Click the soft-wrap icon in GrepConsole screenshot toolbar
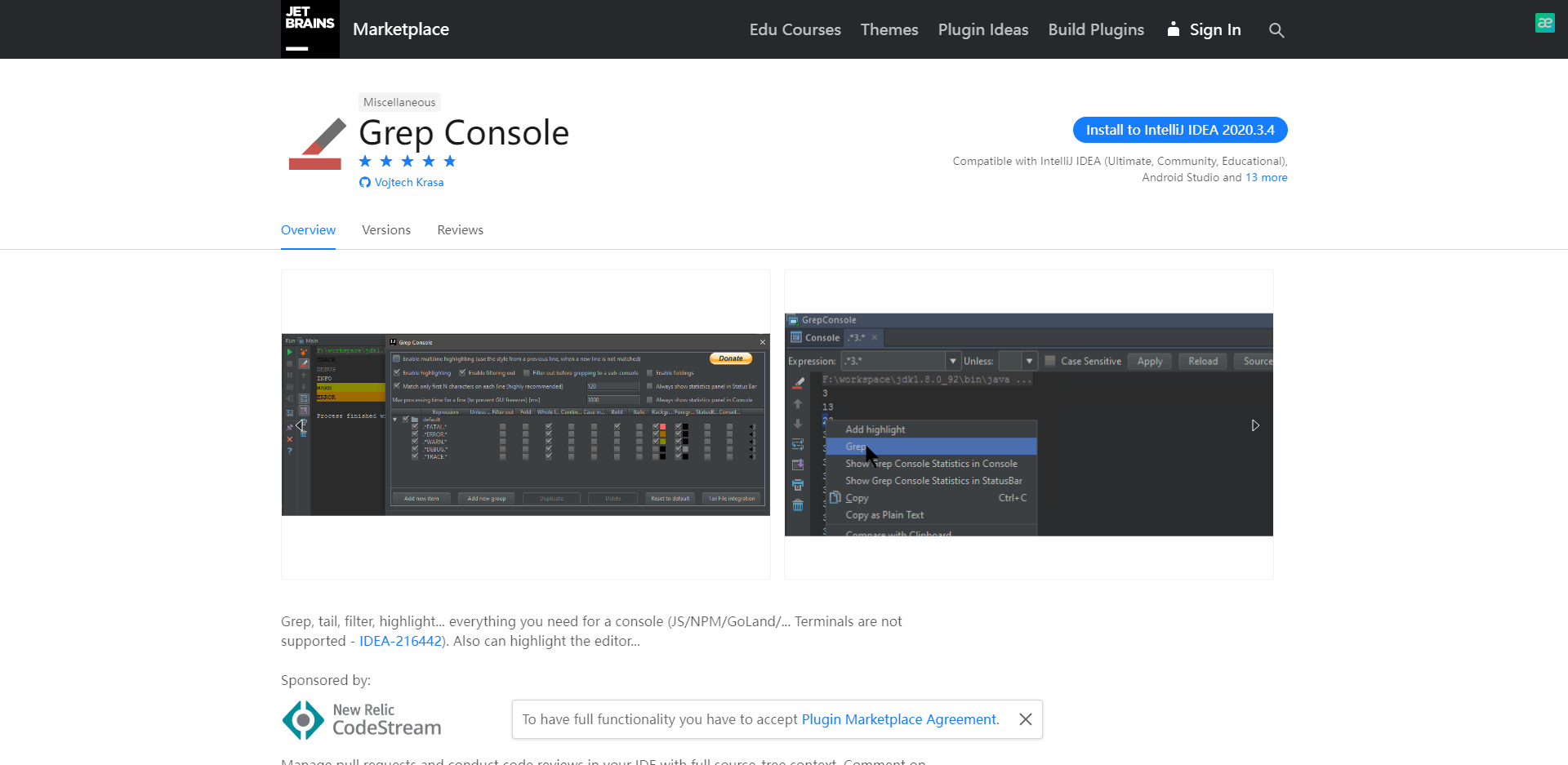Screen dimensions: 1568x765 click(x=798, y=444)
